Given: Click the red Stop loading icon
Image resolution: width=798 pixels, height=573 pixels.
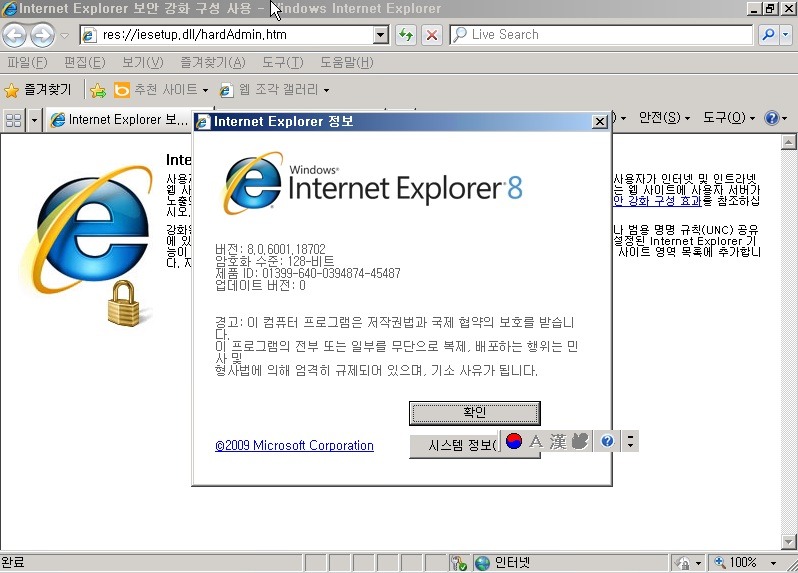Looking at the screenshot, I should click(x=432, y=35).
